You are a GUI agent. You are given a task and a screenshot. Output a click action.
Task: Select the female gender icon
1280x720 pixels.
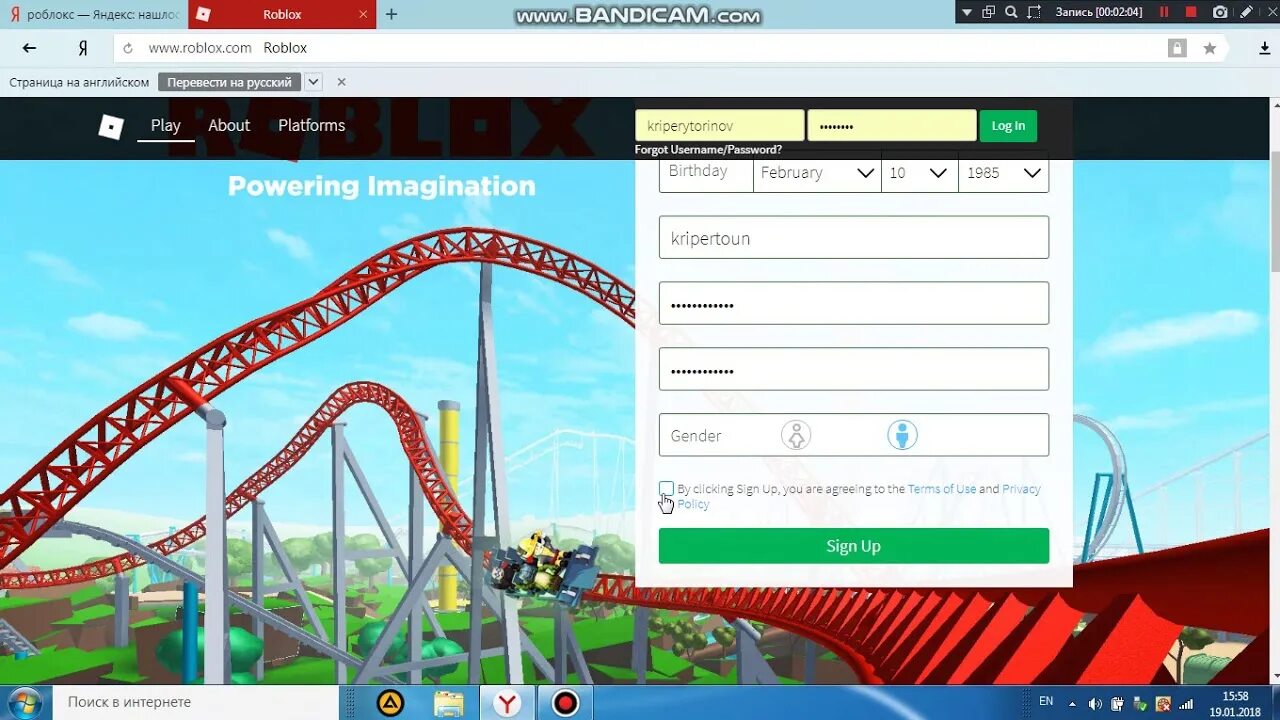coord(796,435)
